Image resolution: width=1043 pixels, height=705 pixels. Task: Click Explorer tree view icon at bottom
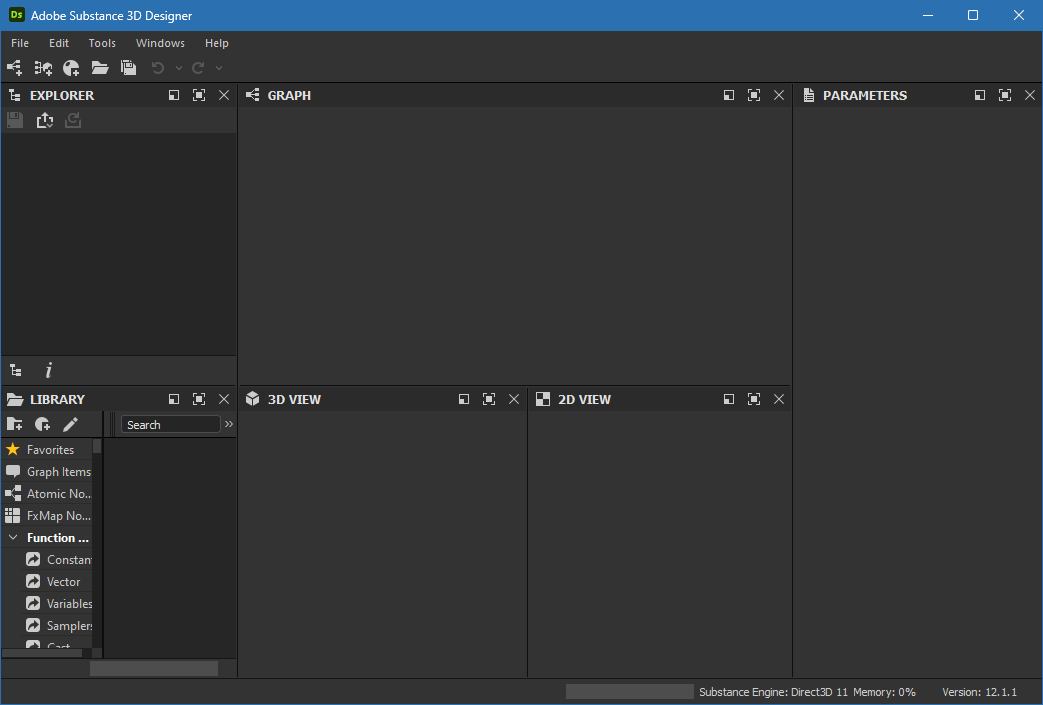[16, 370]
